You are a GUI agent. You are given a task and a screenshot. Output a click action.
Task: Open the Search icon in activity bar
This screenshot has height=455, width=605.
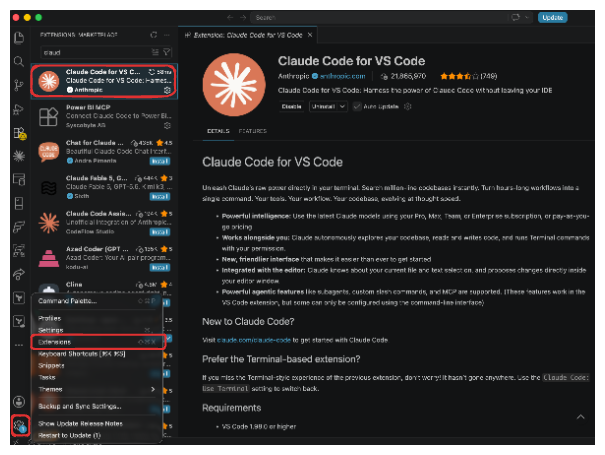point(19,61)
